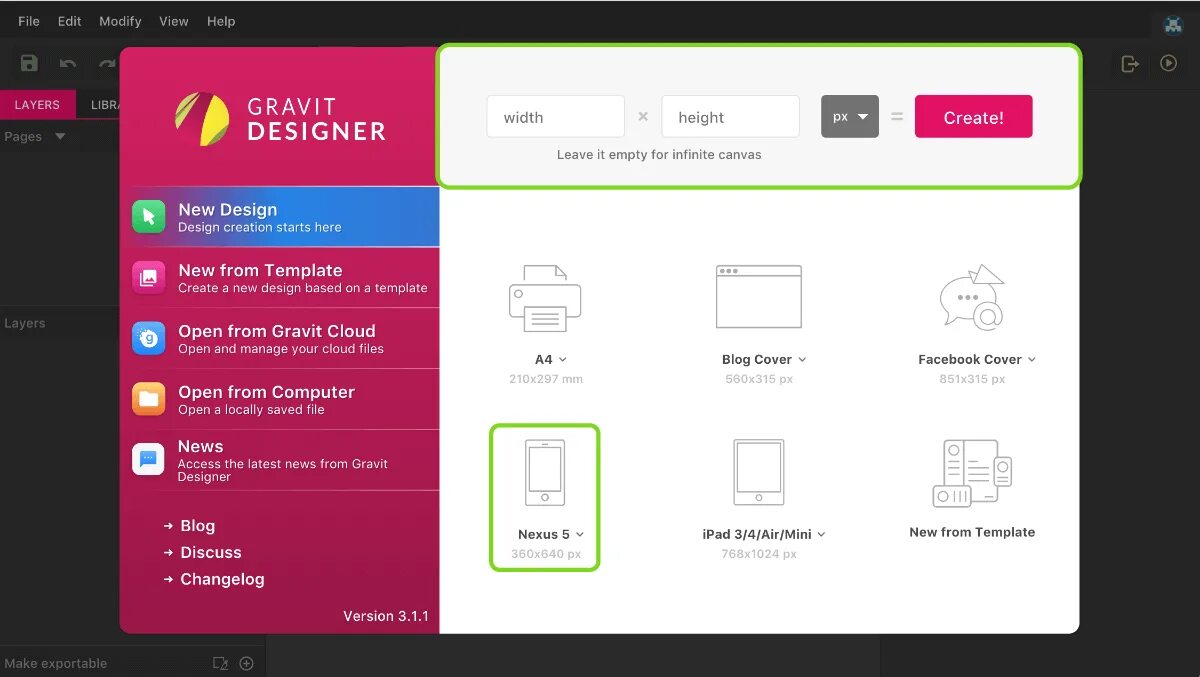Expand the iPad 3/4/Air/Mini dropdown arrow
Image resolution: width=1200 pixels, height=677 pixels.
click(x=822, y=534)
